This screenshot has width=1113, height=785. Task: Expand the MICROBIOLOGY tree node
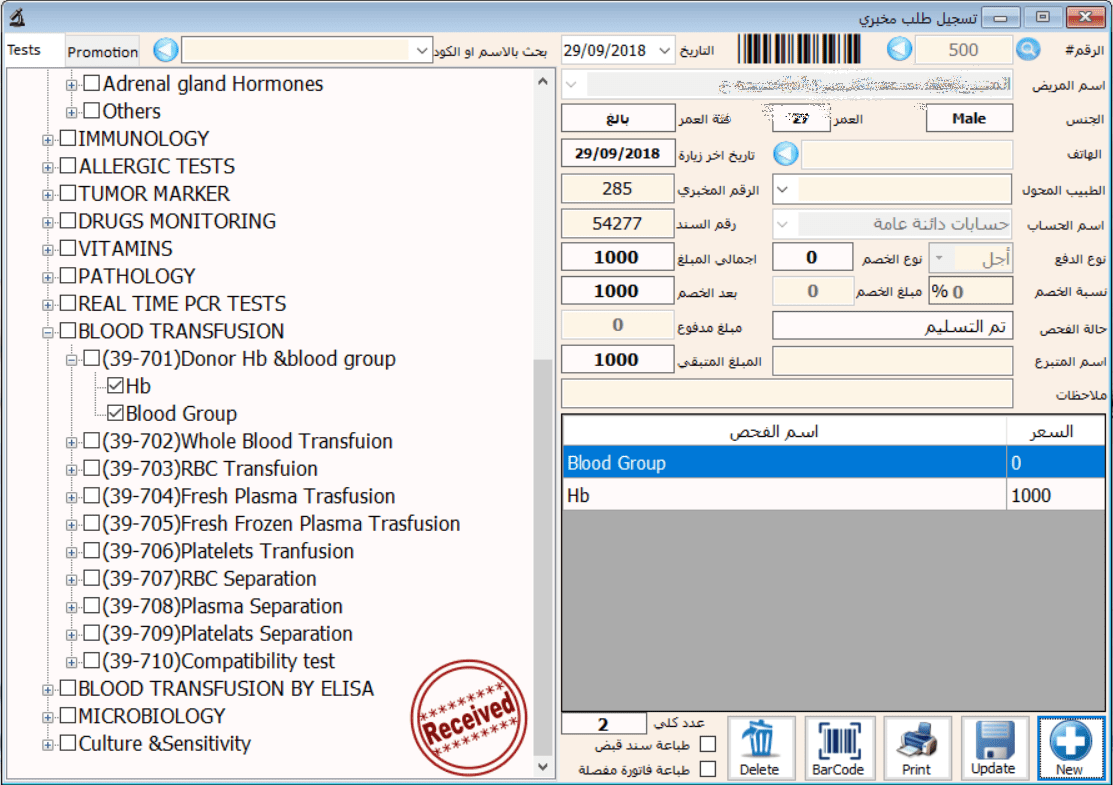click(x=47, y=717)
